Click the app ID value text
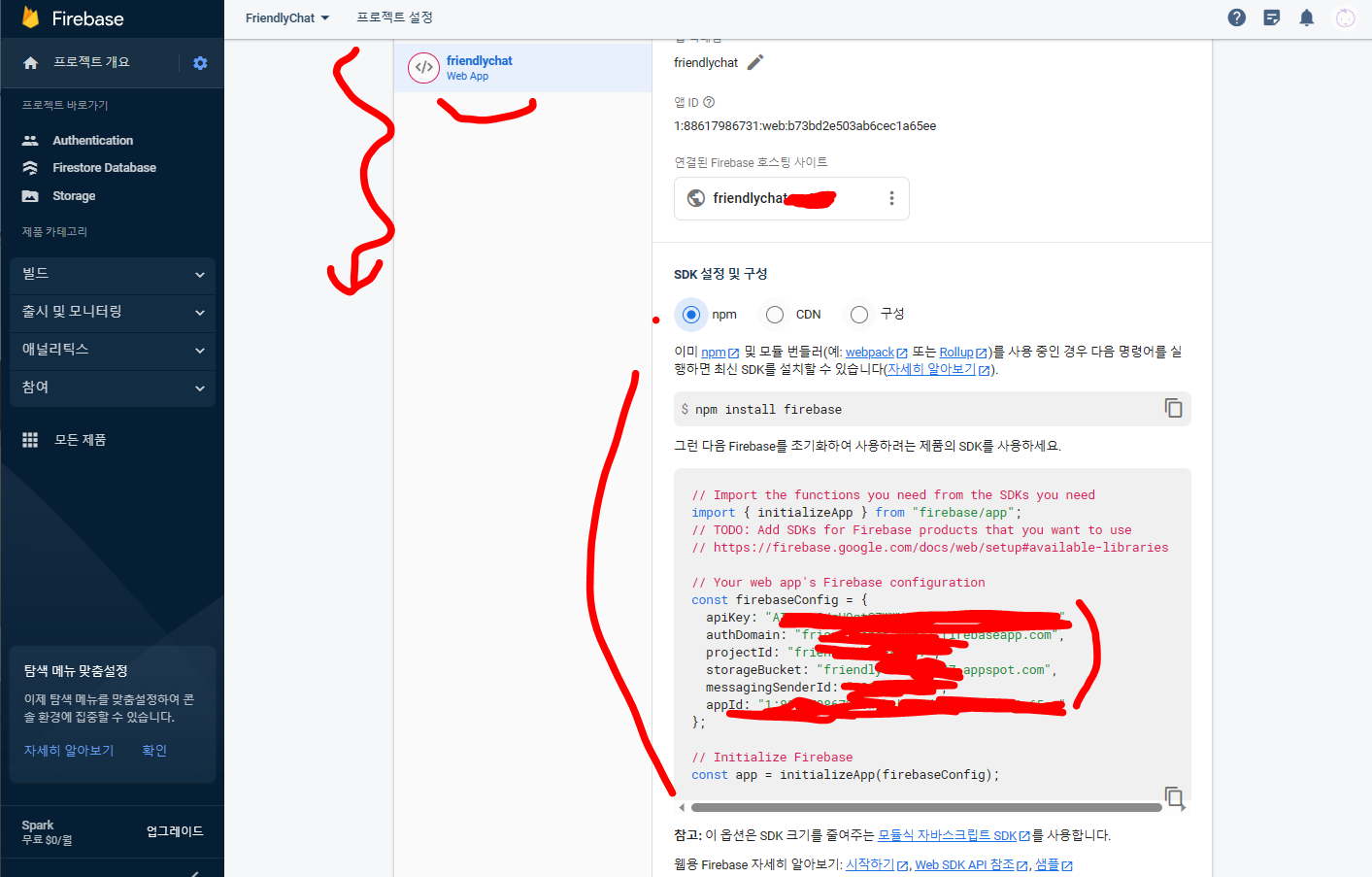Screen dimensions: 1372x877 [x=805, y=126]
